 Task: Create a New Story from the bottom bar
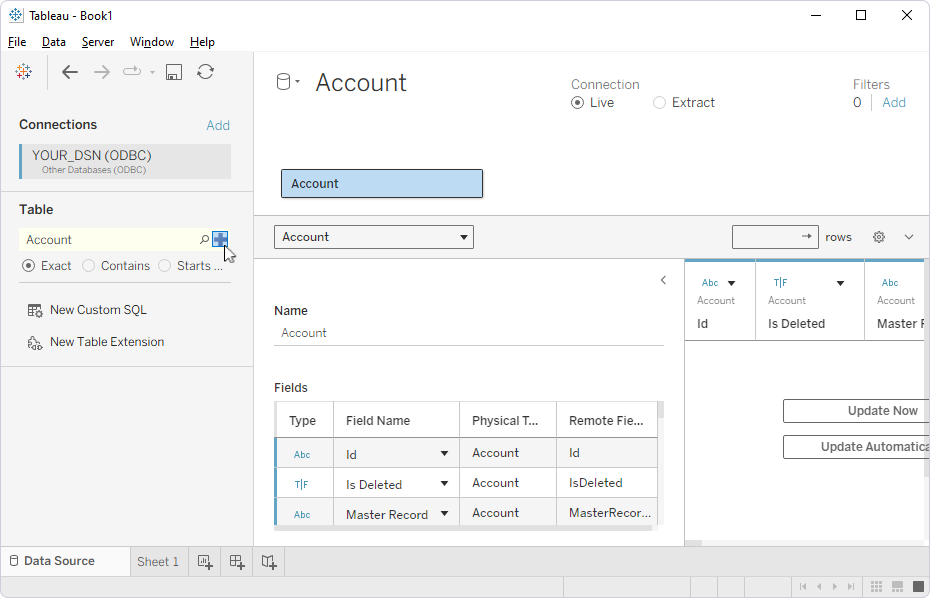click(268, 562)
